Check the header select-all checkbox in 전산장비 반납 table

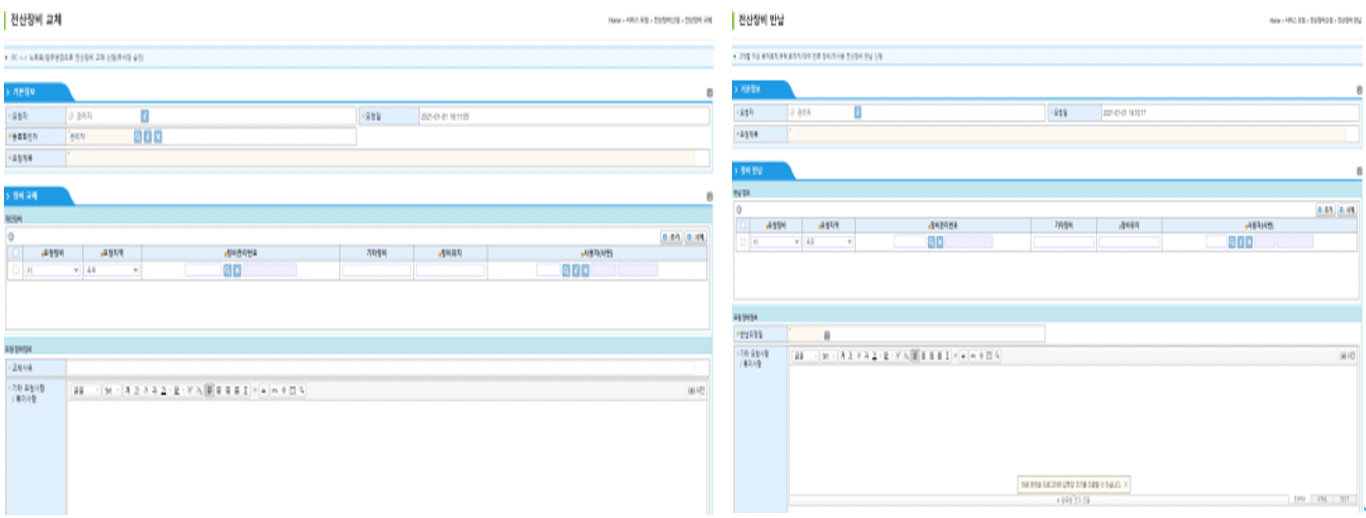tap(742, 225)
